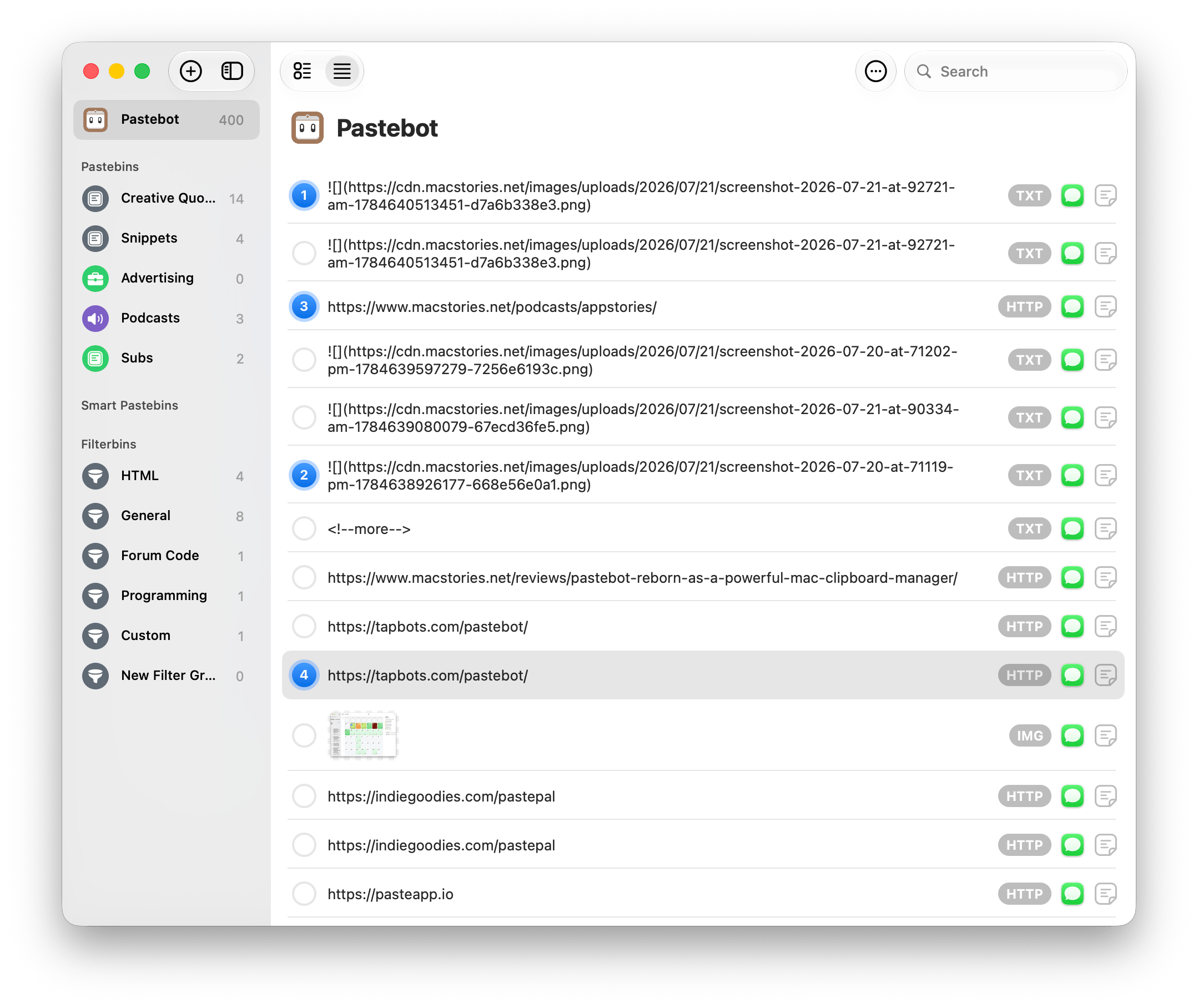Click note icon on the pasteapp.io row
Screen dimensions: 1198x1008
click(x=1105, y=894)
